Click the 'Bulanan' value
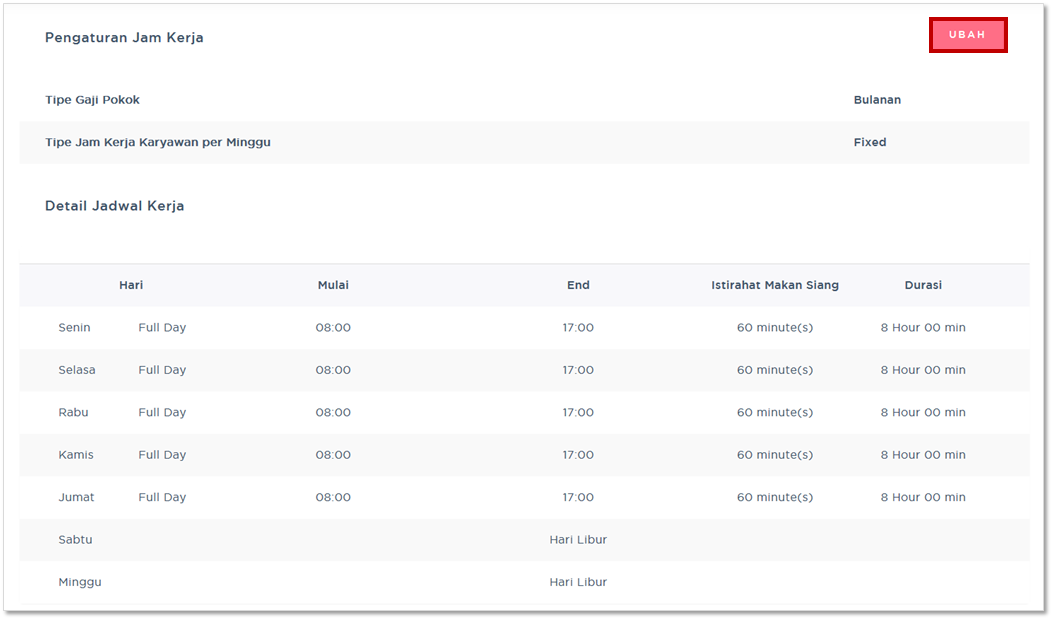1053x620 pixels. (877, 100)
